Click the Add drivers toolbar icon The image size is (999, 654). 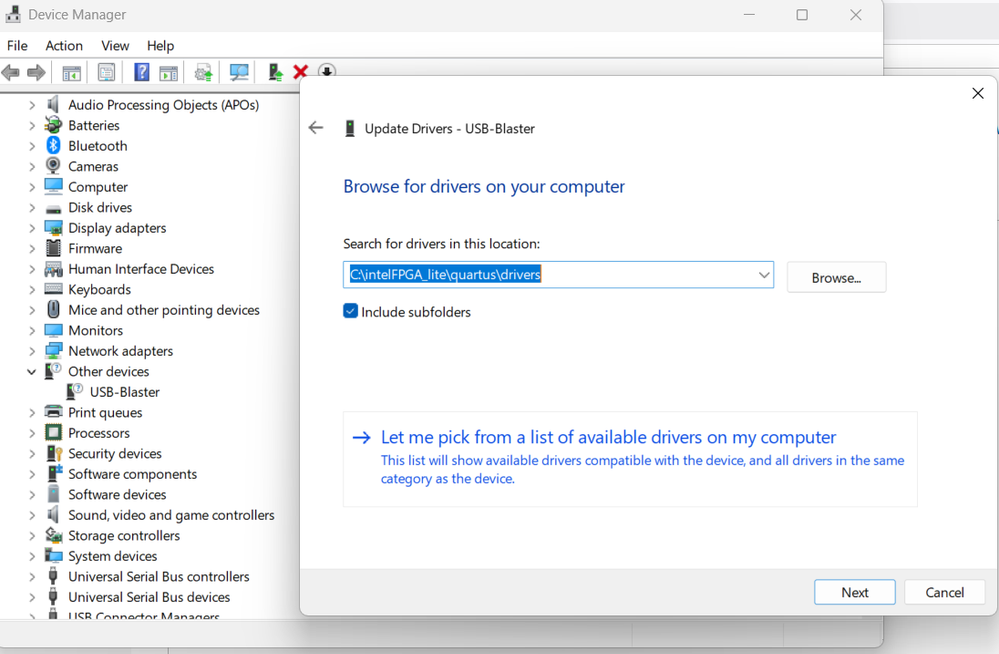pos(275,72)
